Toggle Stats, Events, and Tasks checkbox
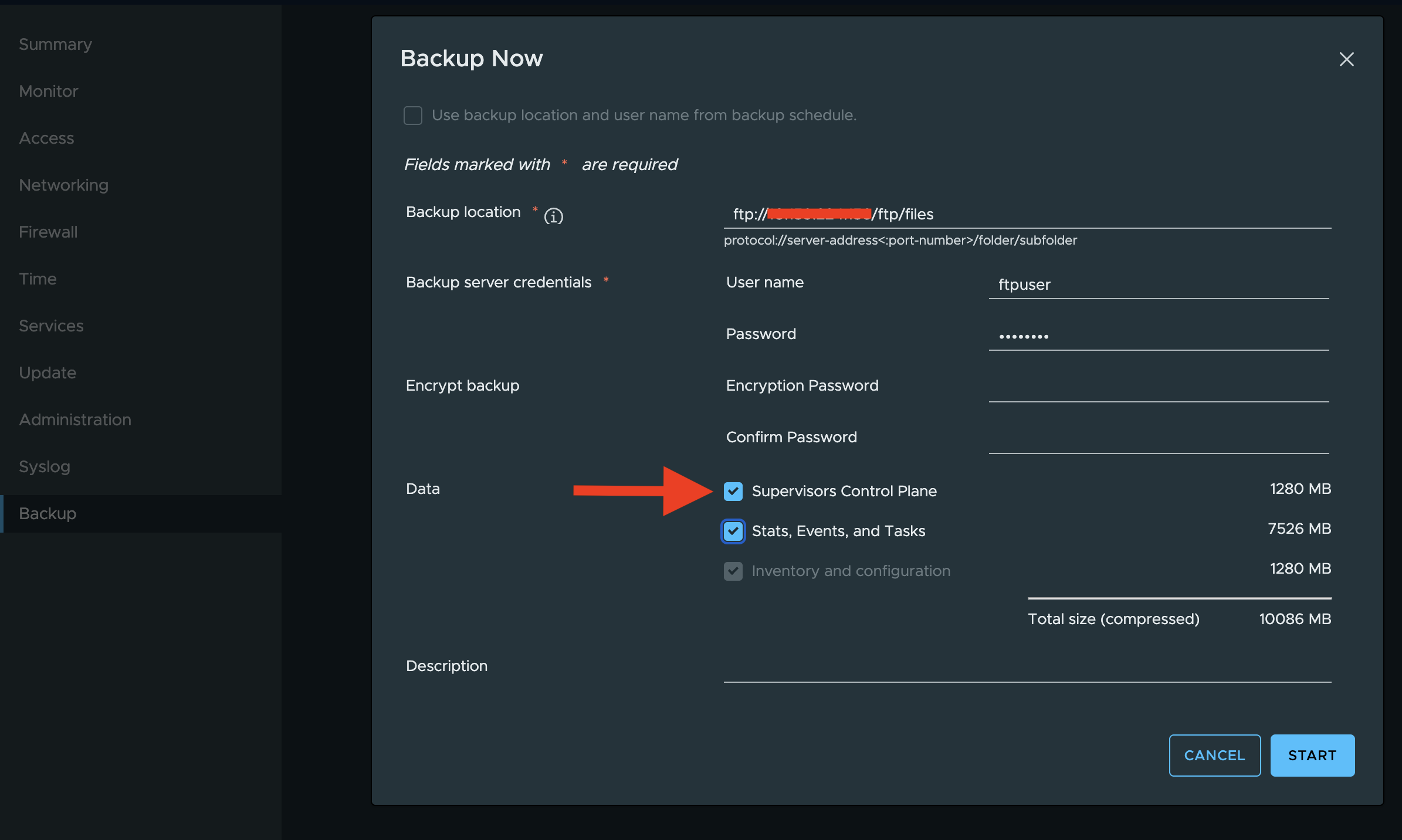 pyautogui.click(x=733, y=531)
